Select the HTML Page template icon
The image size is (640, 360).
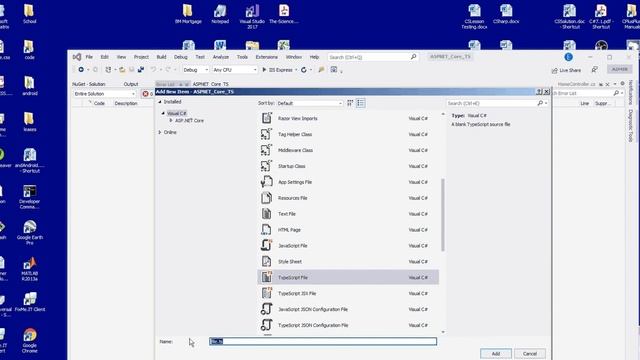(x=267, y=229)
